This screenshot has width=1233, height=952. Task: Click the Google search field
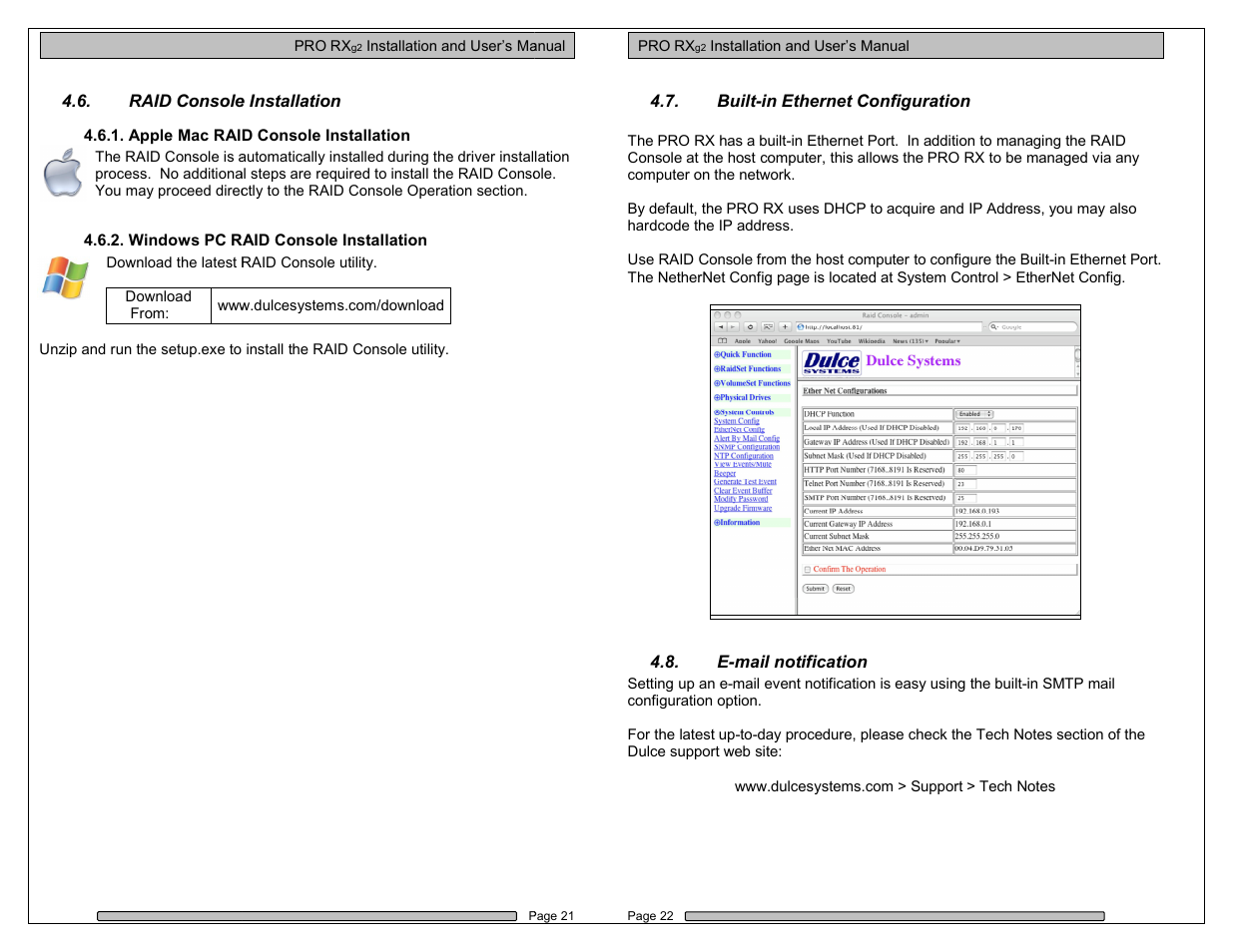point(1033,327)
